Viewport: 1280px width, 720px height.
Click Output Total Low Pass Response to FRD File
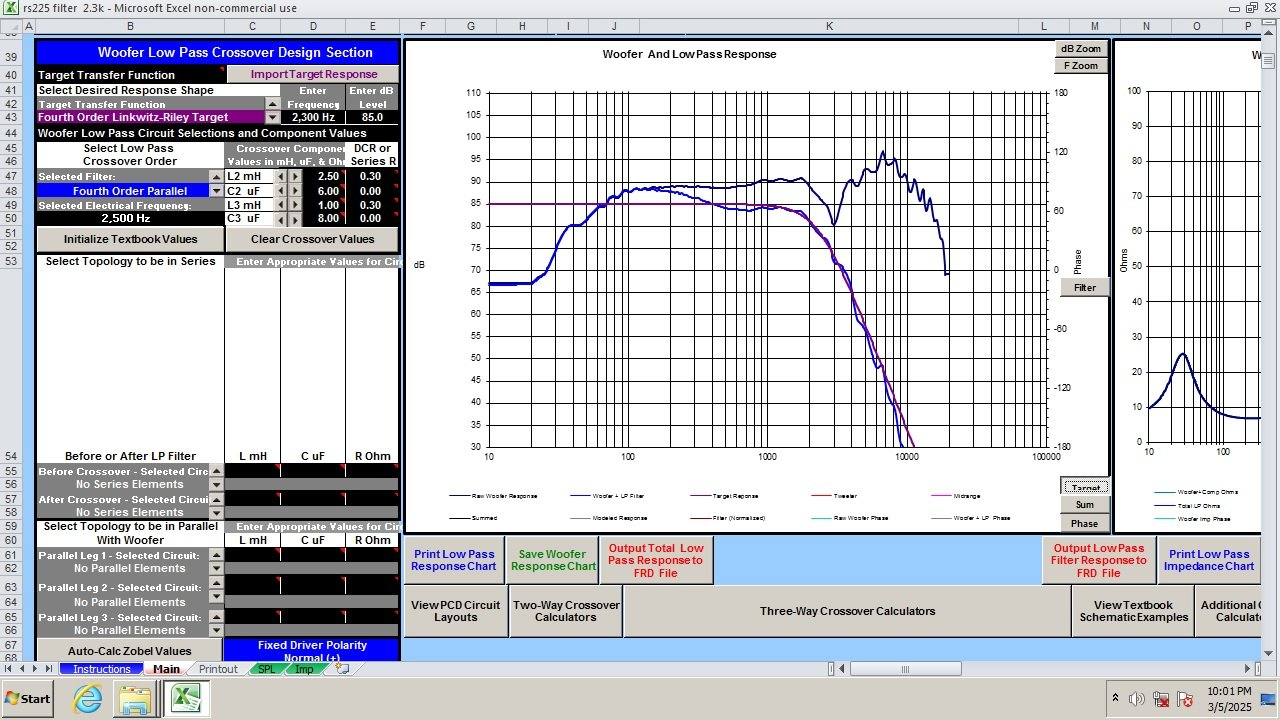coord(657,560)
